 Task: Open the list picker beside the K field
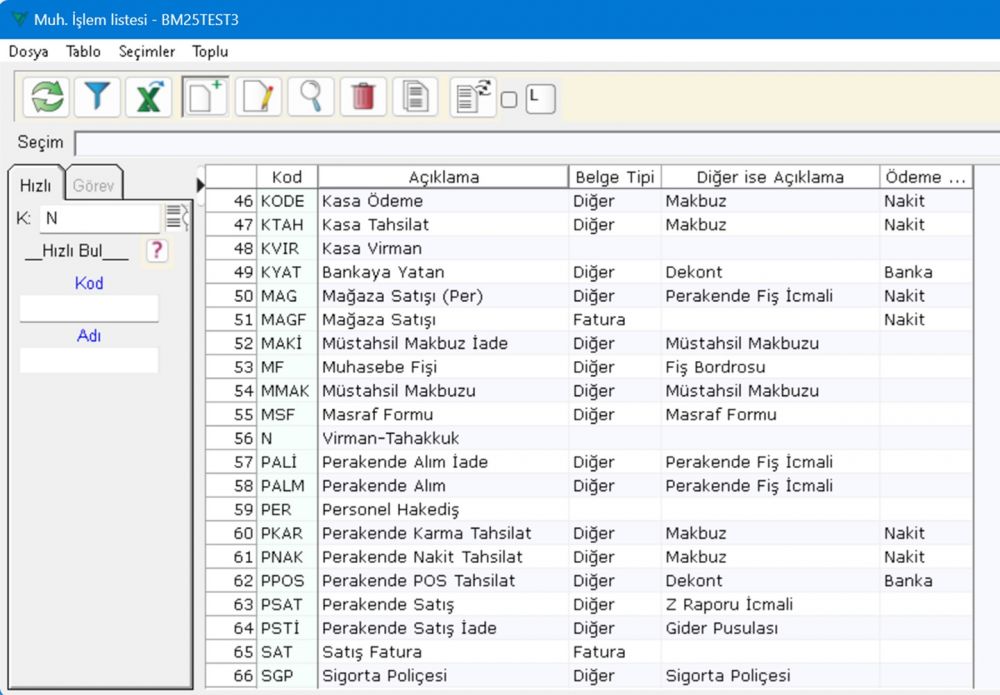pyautogui.click(x=176, y=217)
